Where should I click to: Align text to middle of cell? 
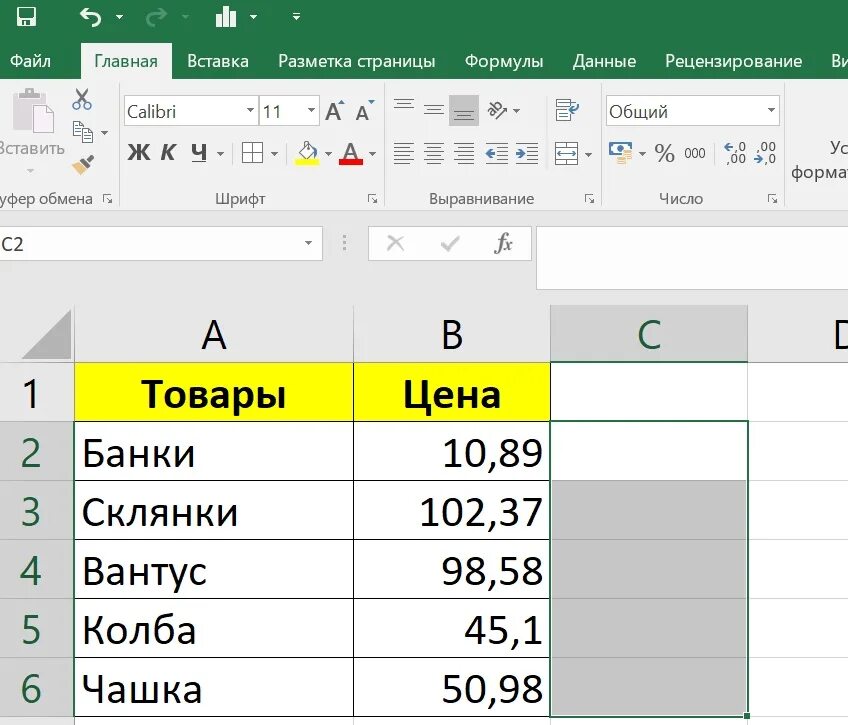tap(434, 110)
